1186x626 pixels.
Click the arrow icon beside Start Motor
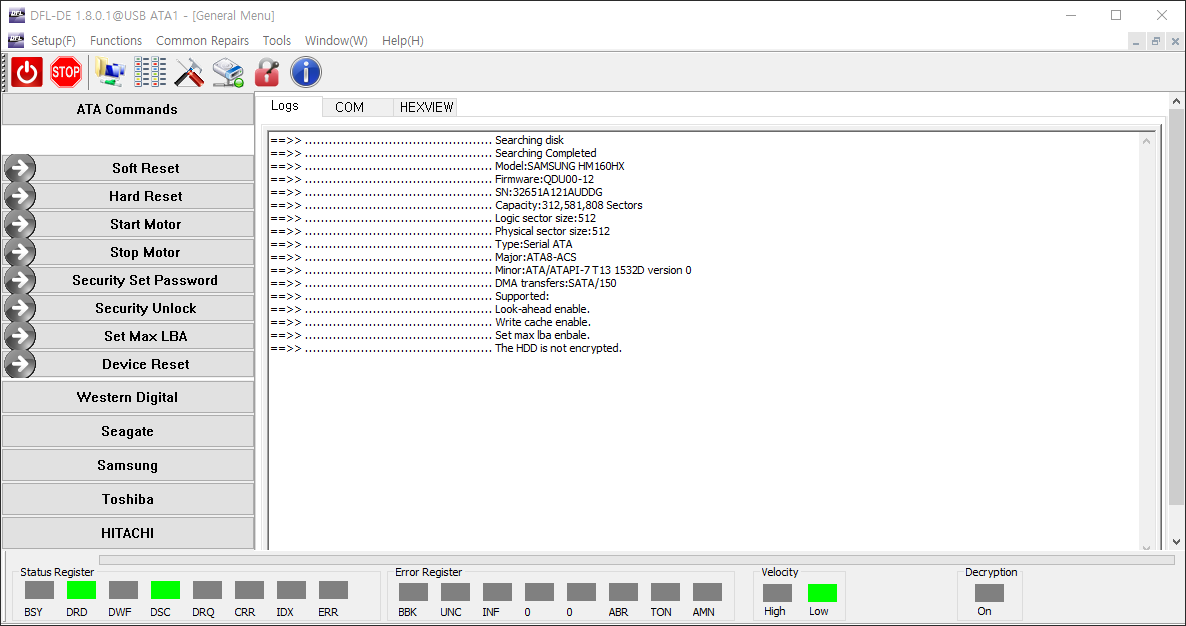20,225
